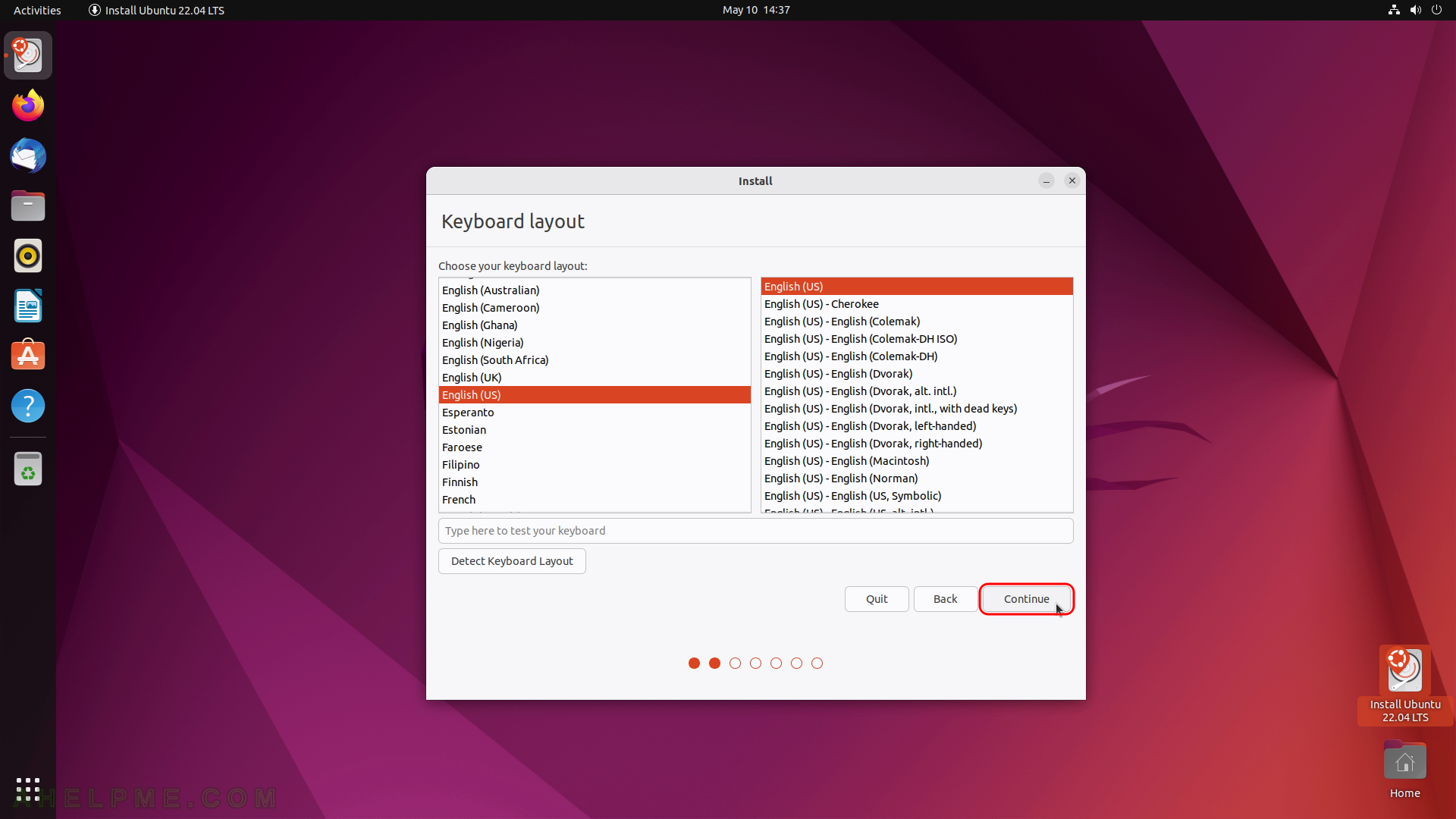This screenshot has width=1456, height=819.
Task: Launch Rhythmbox music player
Action: tap(28, 256)
